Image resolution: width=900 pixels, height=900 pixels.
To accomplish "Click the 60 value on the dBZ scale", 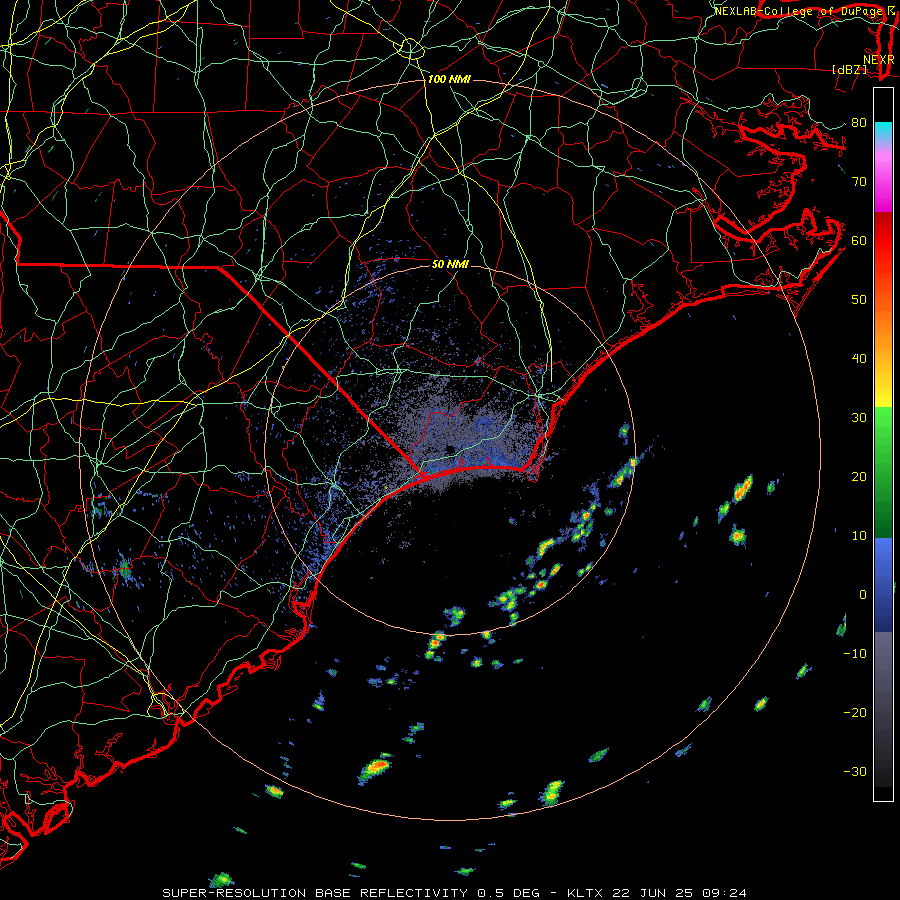I will 859,240.
